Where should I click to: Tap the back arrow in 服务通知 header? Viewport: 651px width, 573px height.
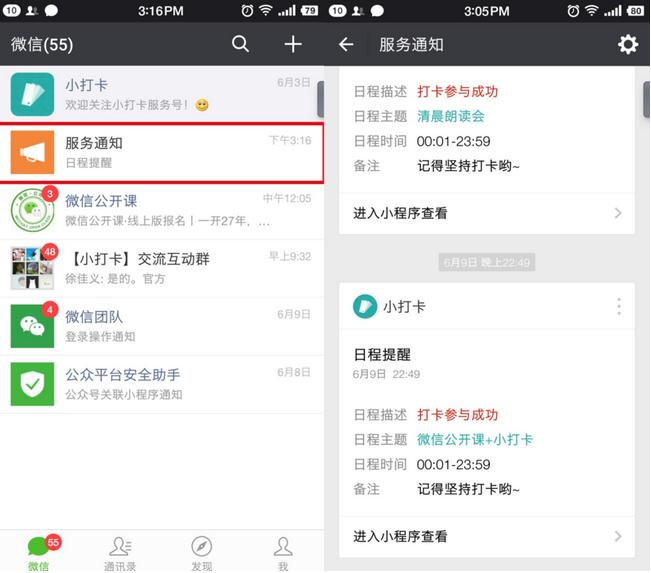346,45
